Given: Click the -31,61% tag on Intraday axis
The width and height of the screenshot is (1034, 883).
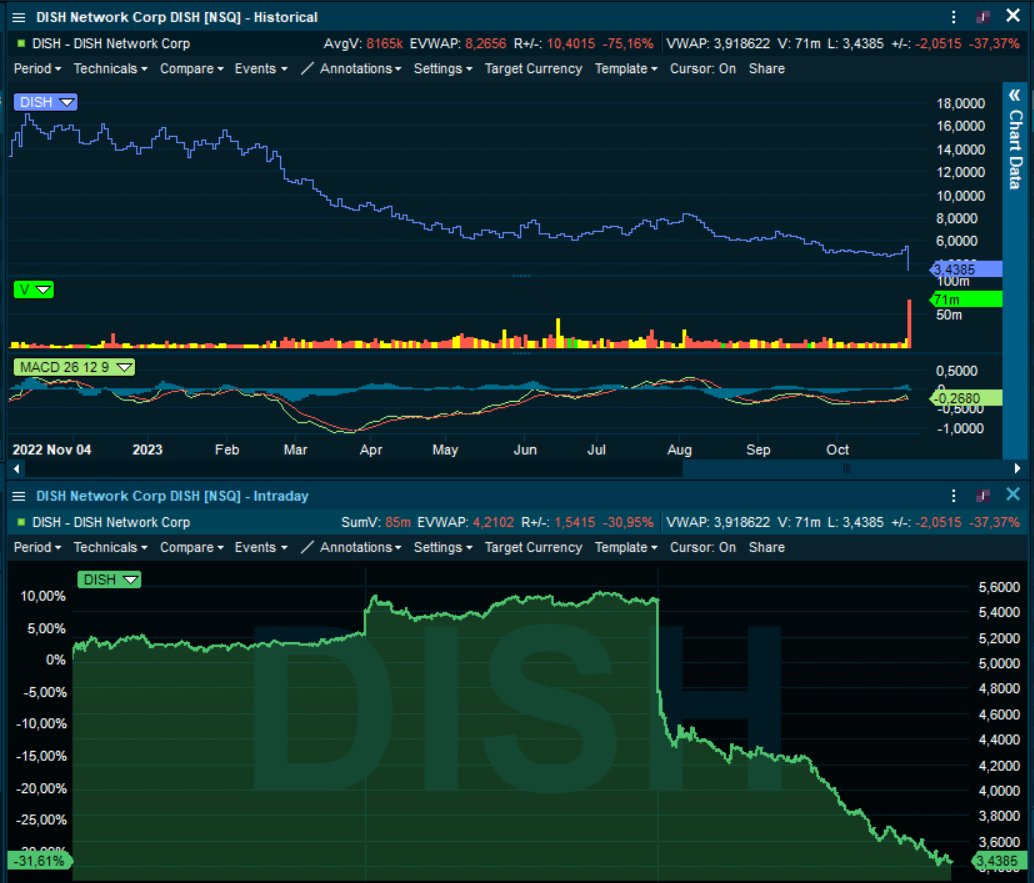Looking at the screenshot, I should click(x=40, y=861).
